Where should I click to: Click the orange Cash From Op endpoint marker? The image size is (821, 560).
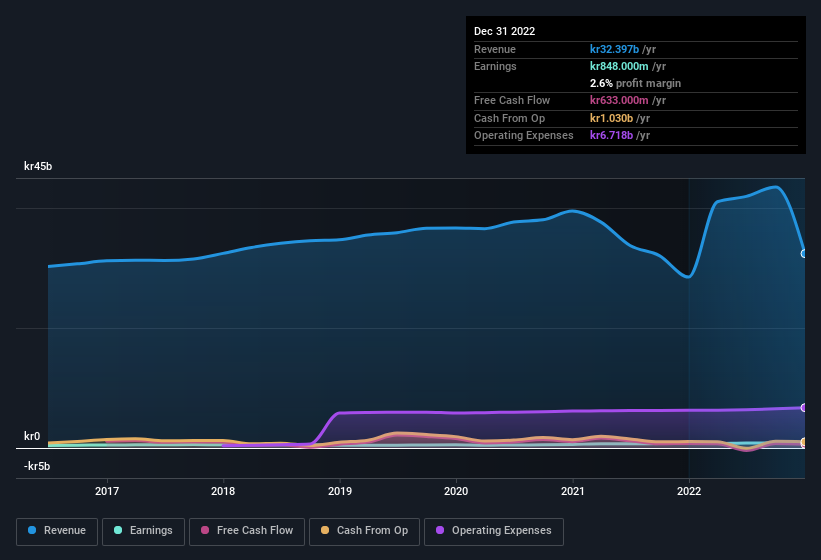click(804, 442)
